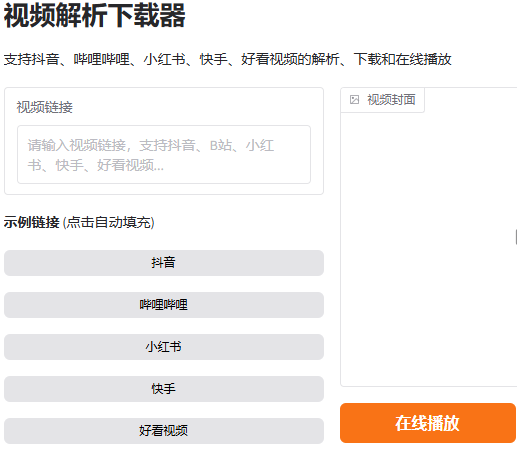The image size is (517, 455).
Task: Click the image icon beside 视频封面
Action: pos(354,100)
